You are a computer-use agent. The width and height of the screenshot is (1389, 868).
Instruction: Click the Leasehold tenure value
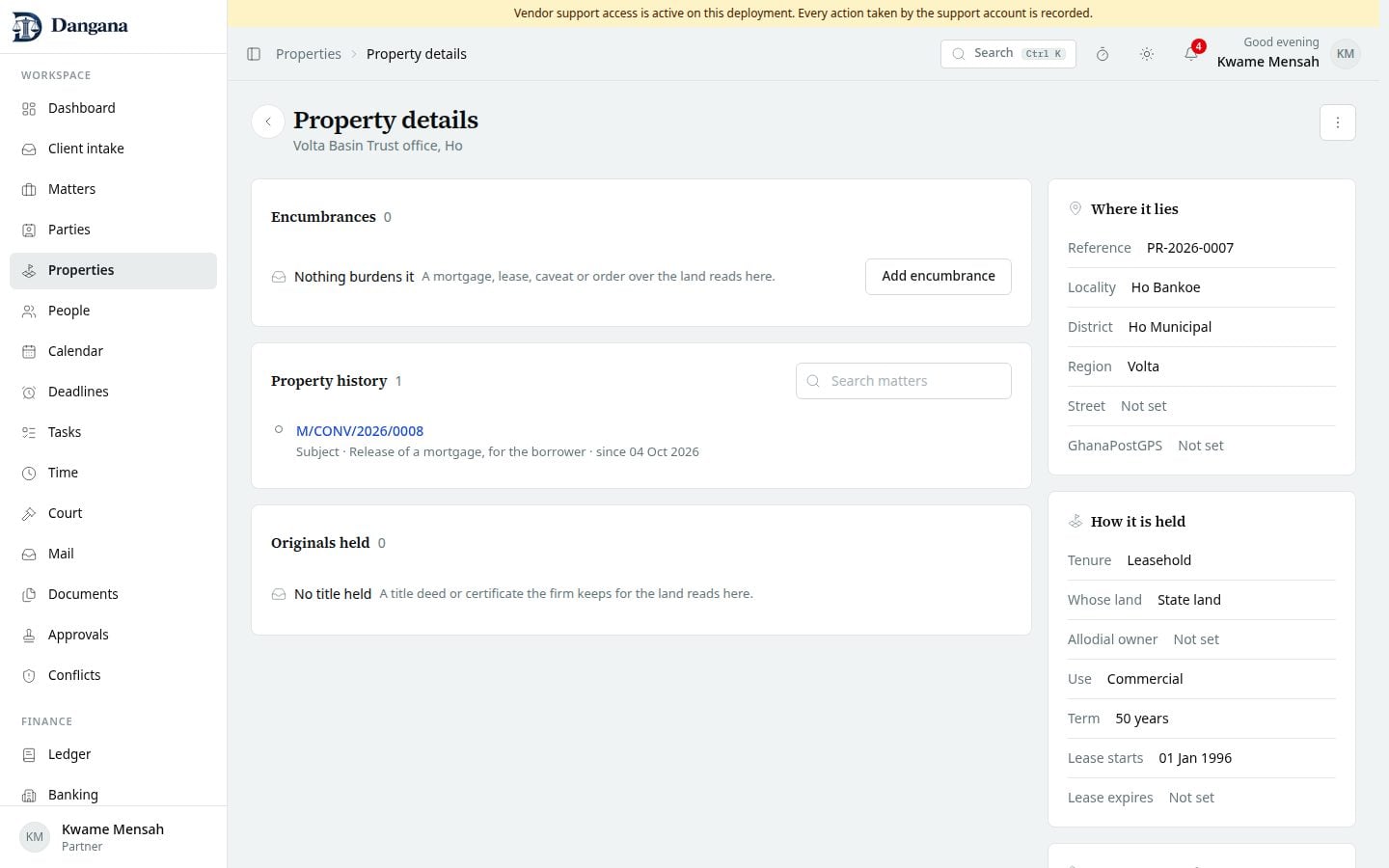point(1159,560)
